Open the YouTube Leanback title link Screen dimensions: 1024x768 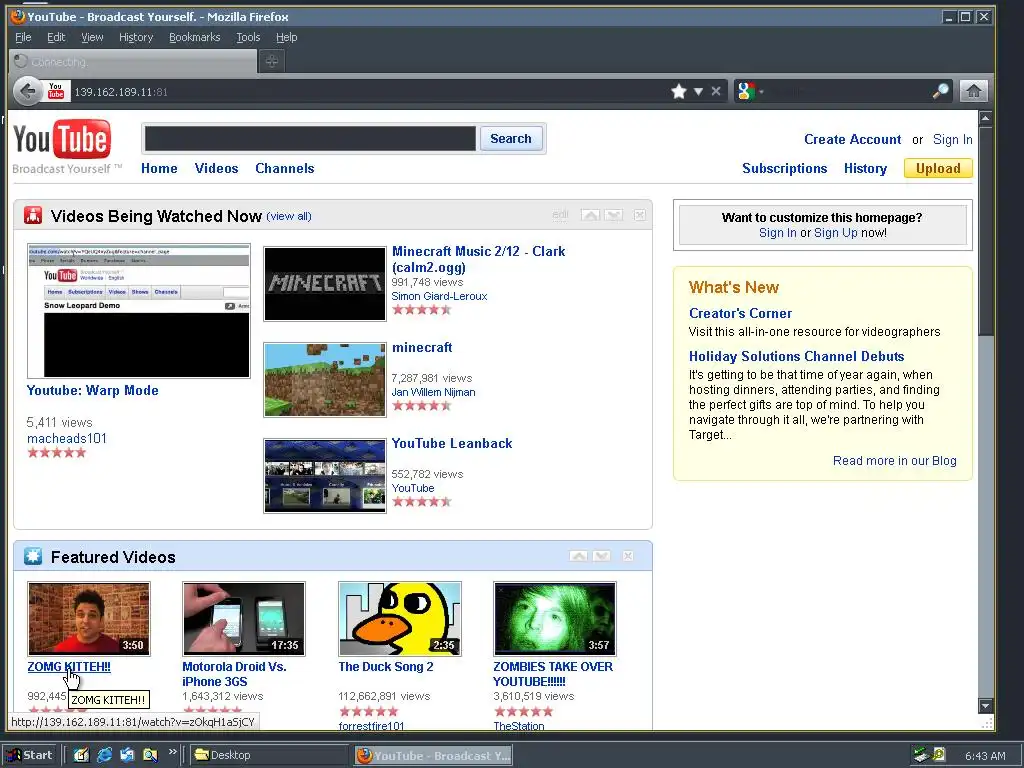(452, 443)
